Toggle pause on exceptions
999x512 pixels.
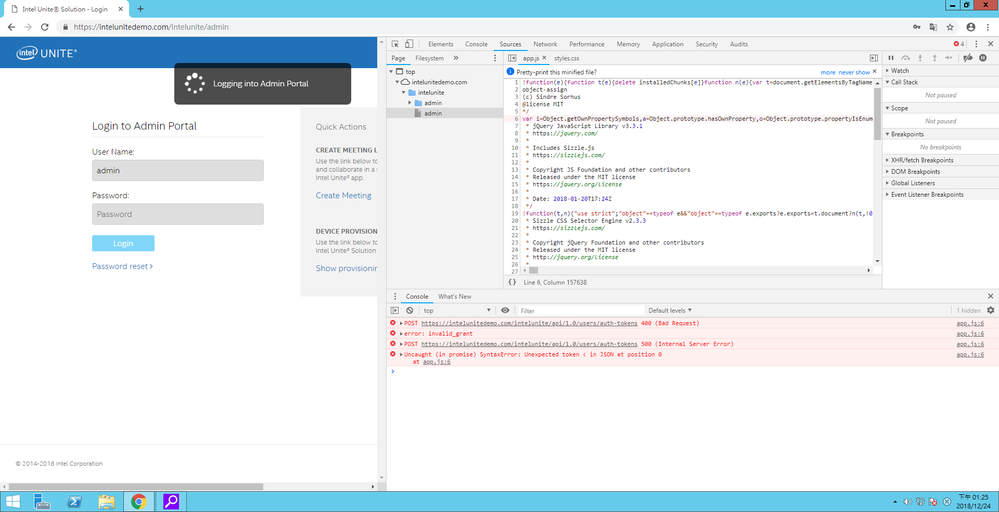[x=982, y=58]
